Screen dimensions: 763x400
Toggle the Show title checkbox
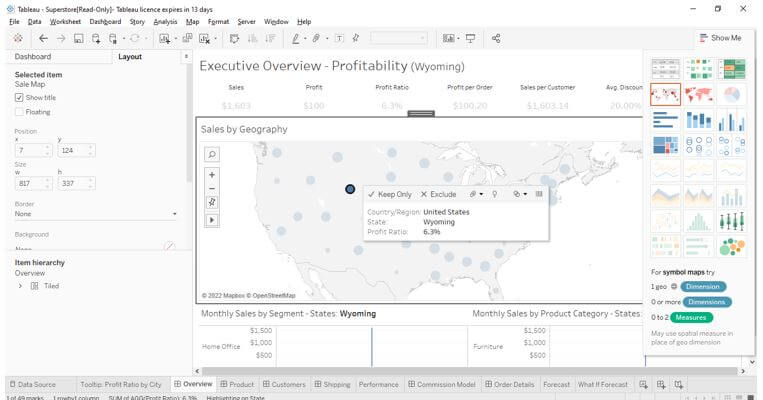19,97
